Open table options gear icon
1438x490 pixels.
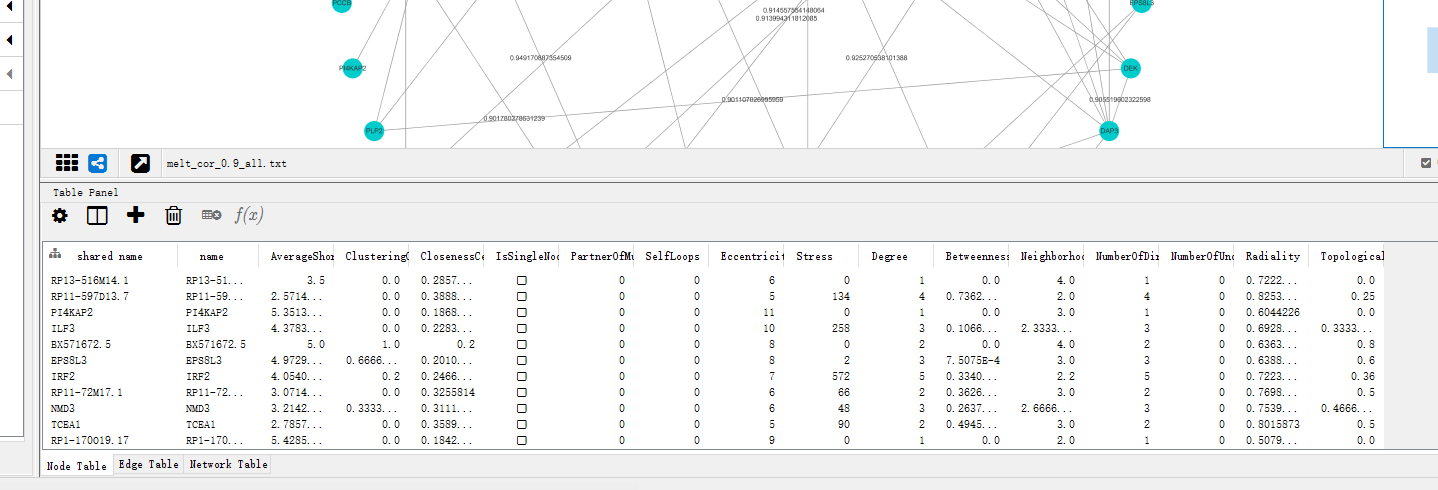[60, 215]
